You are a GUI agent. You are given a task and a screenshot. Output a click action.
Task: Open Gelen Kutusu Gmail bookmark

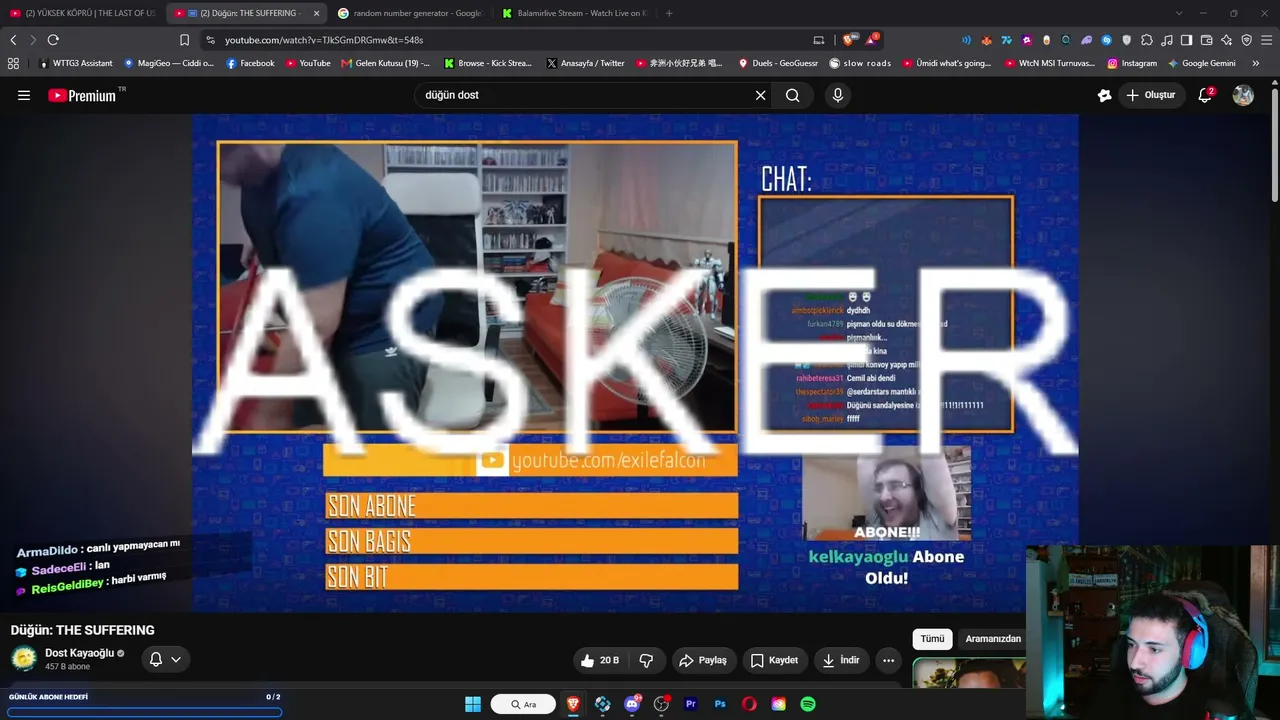click(x=385, y=63)
